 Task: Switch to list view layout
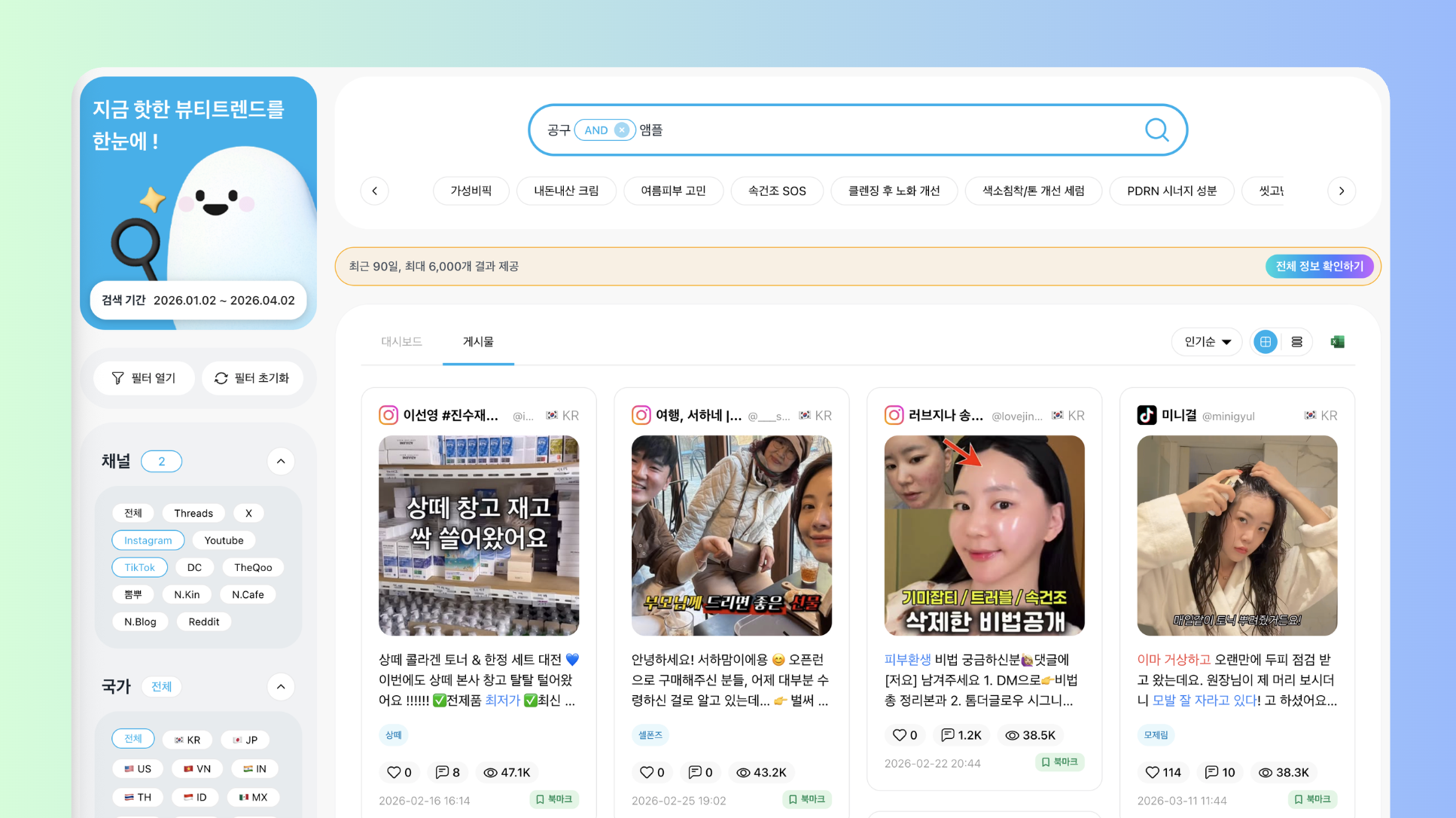click(x=1296, y=342)
